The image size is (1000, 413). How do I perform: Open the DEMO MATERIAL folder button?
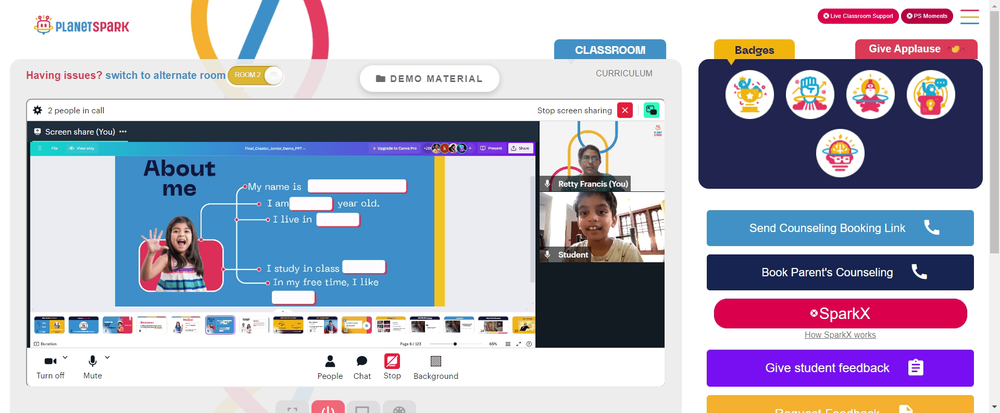click(x=429, y=78)
